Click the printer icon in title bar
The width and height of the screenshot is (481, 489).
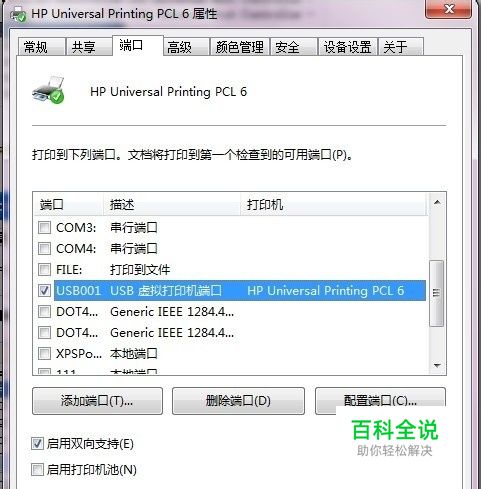(19, 15)
